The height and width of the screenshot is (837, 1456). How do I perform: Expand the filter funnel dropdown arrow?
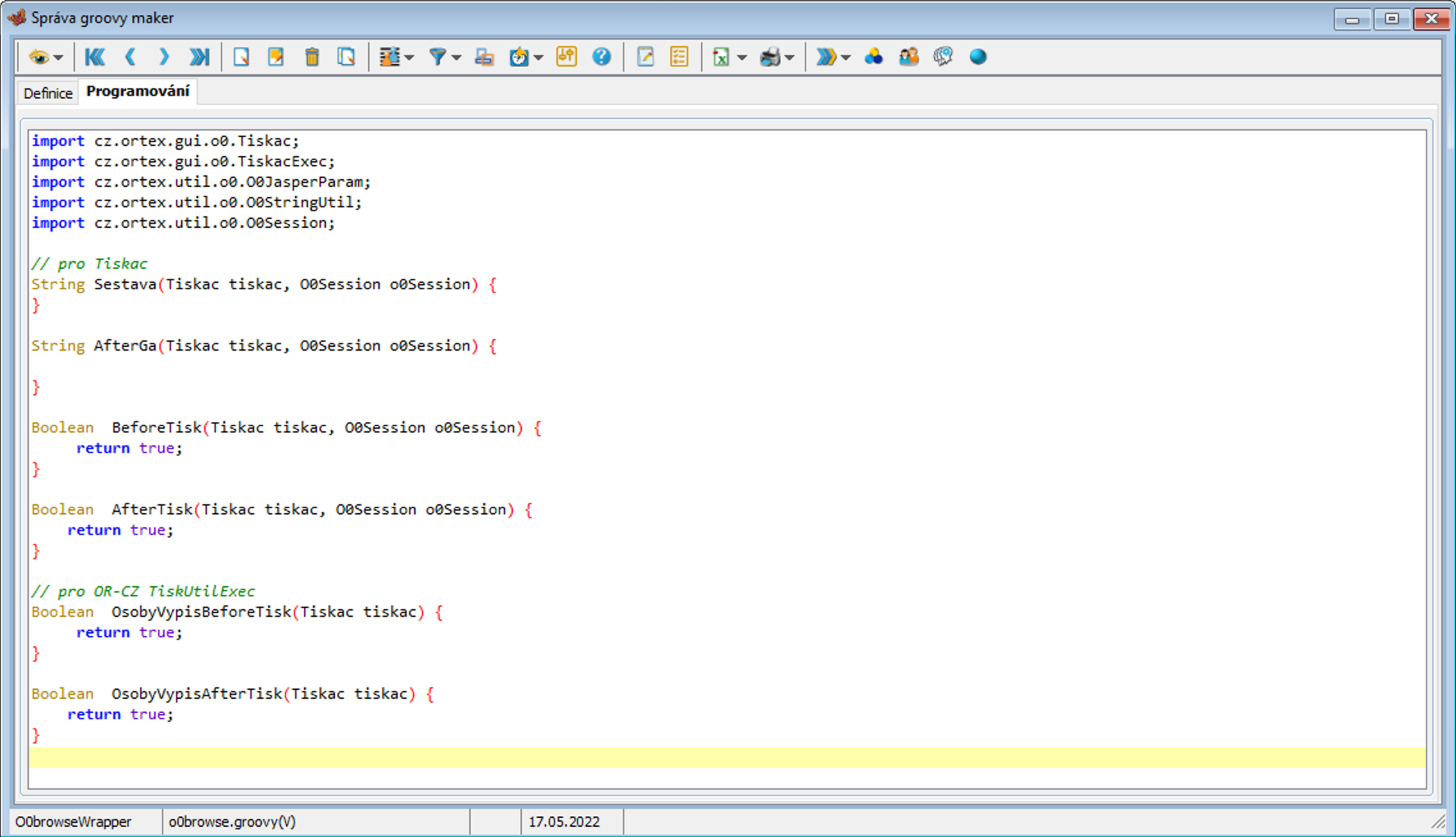pyautogui.click(x=457, y=58)
